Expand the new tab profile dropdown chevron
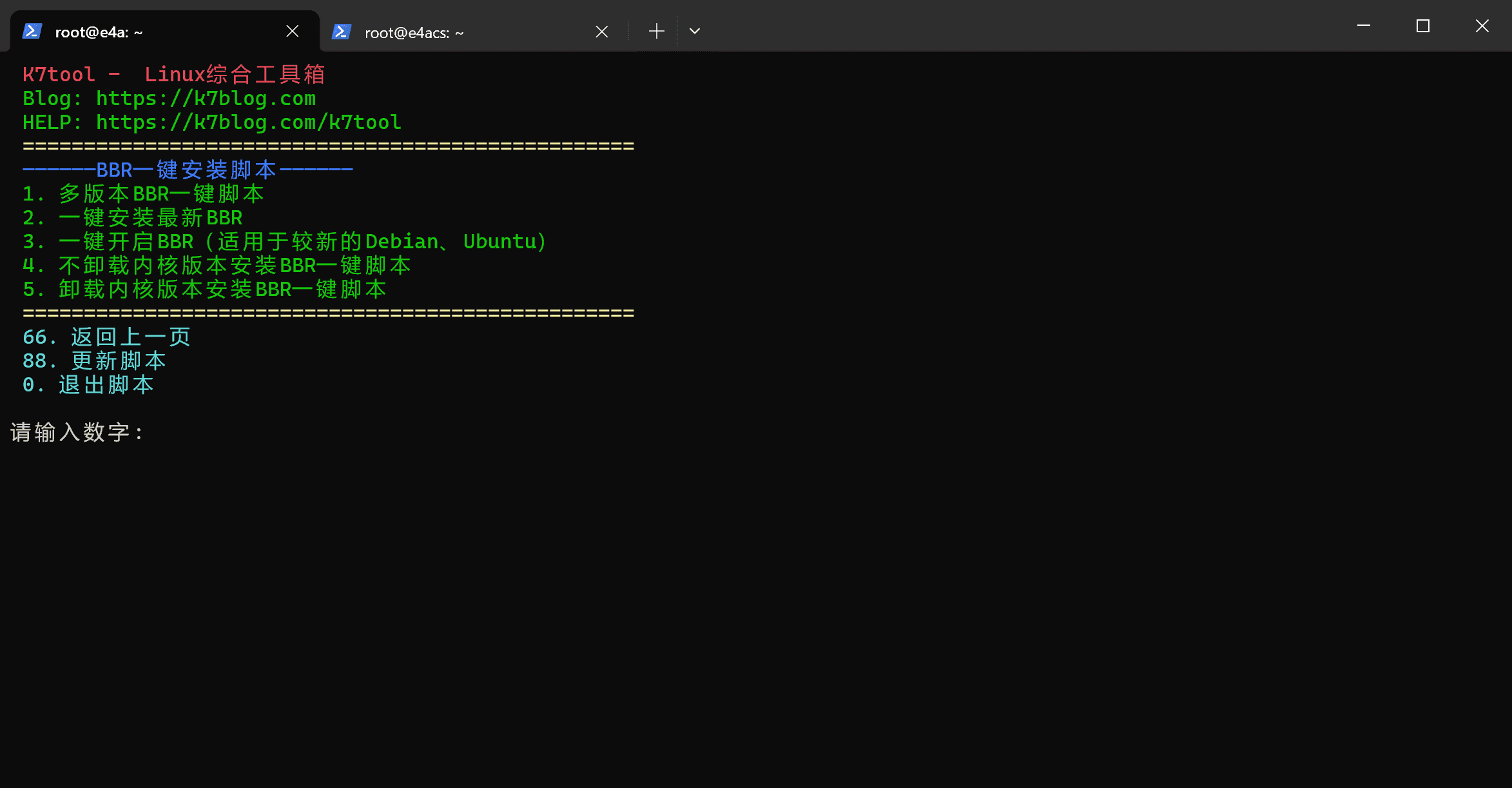 pyautogui.click(x=694, y=31)
